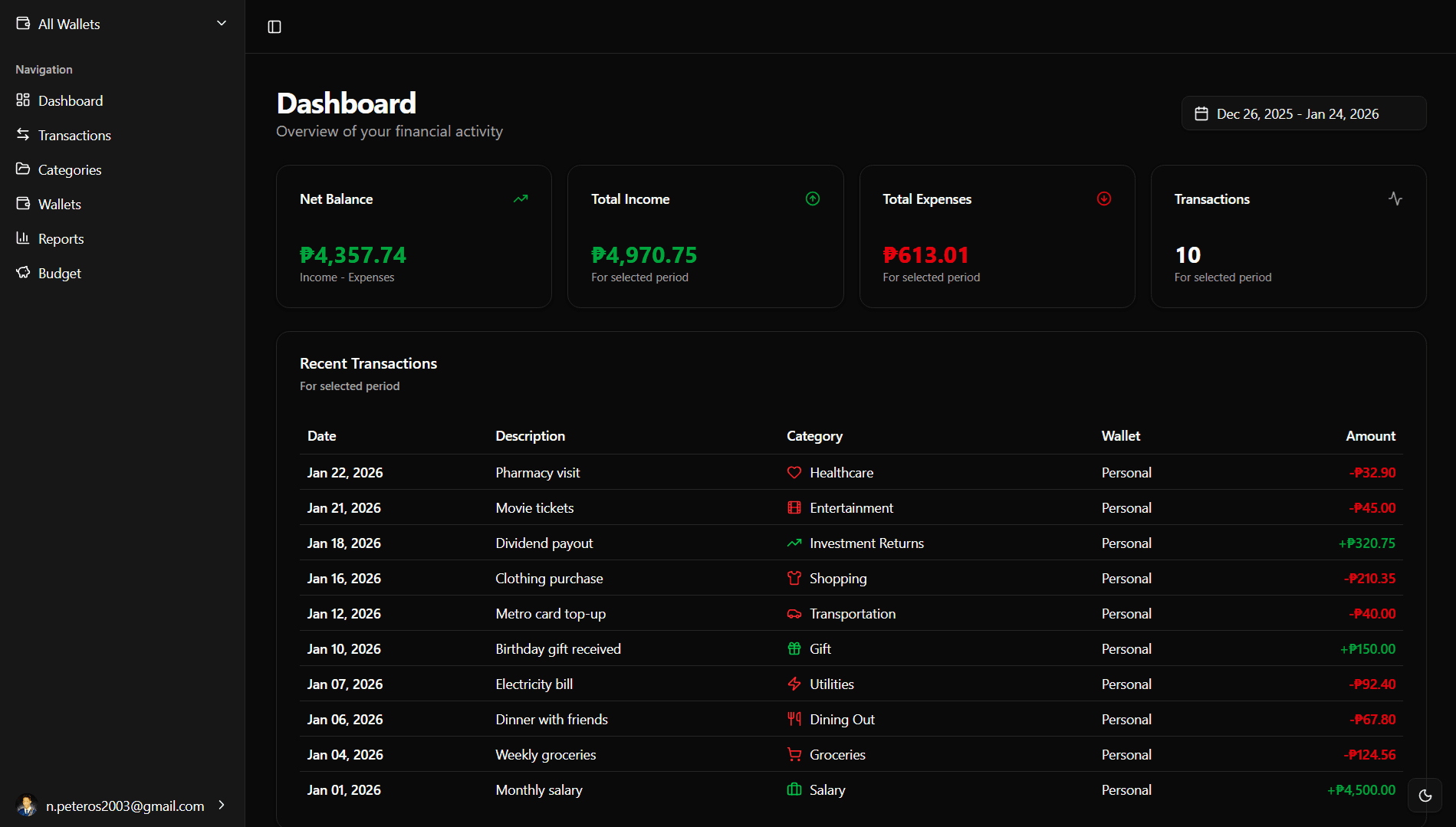Click the Net Balance ₱4,357.74 value
Screen dimensions: 1456x827
point(353,254)
